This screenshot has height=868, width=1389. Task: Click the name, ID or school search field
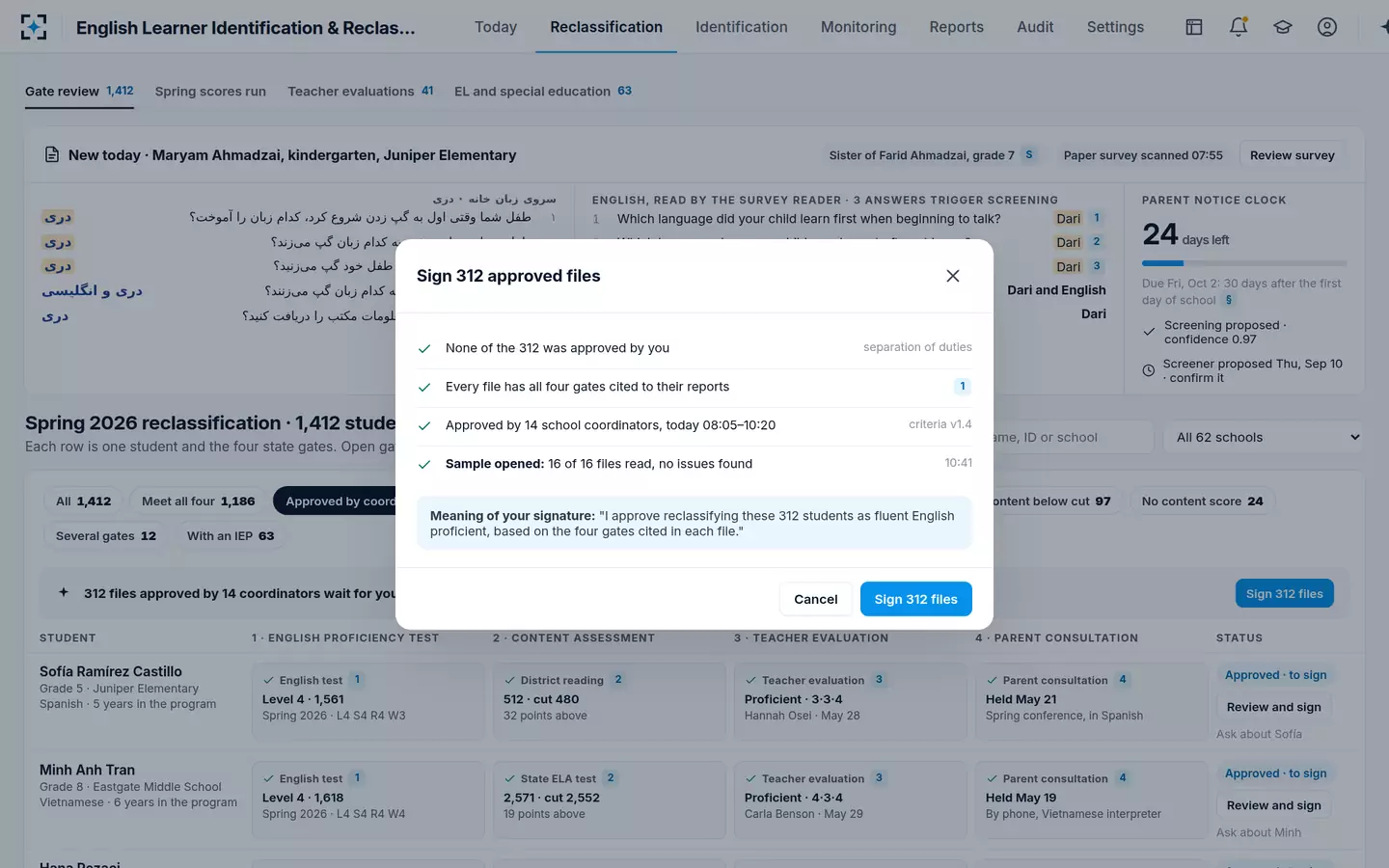[x=1073, y=437]
